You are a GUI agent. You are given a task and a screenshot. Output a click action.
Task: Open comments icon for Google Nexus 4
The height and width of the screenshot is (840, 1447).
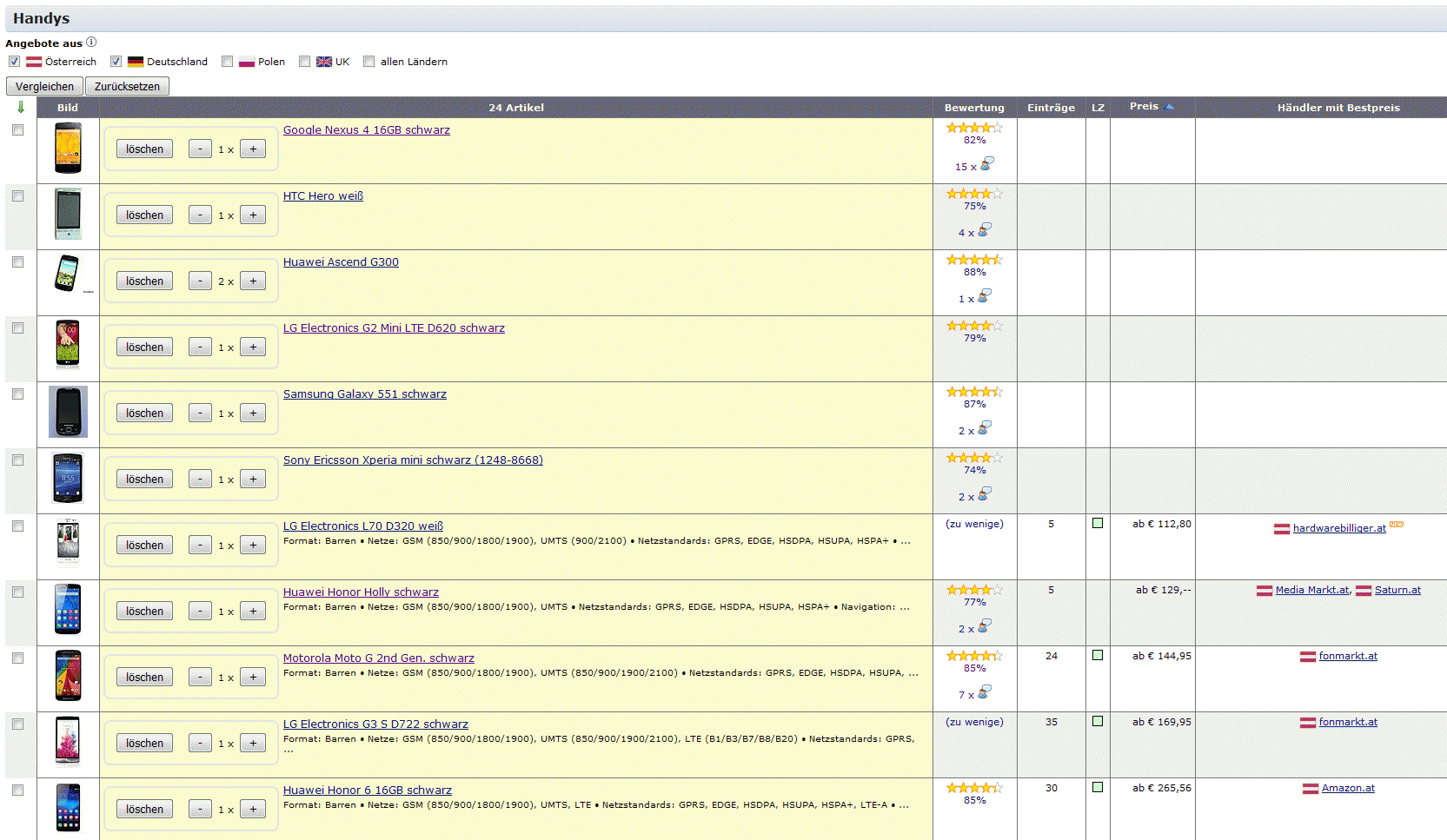tap(987, 163)
